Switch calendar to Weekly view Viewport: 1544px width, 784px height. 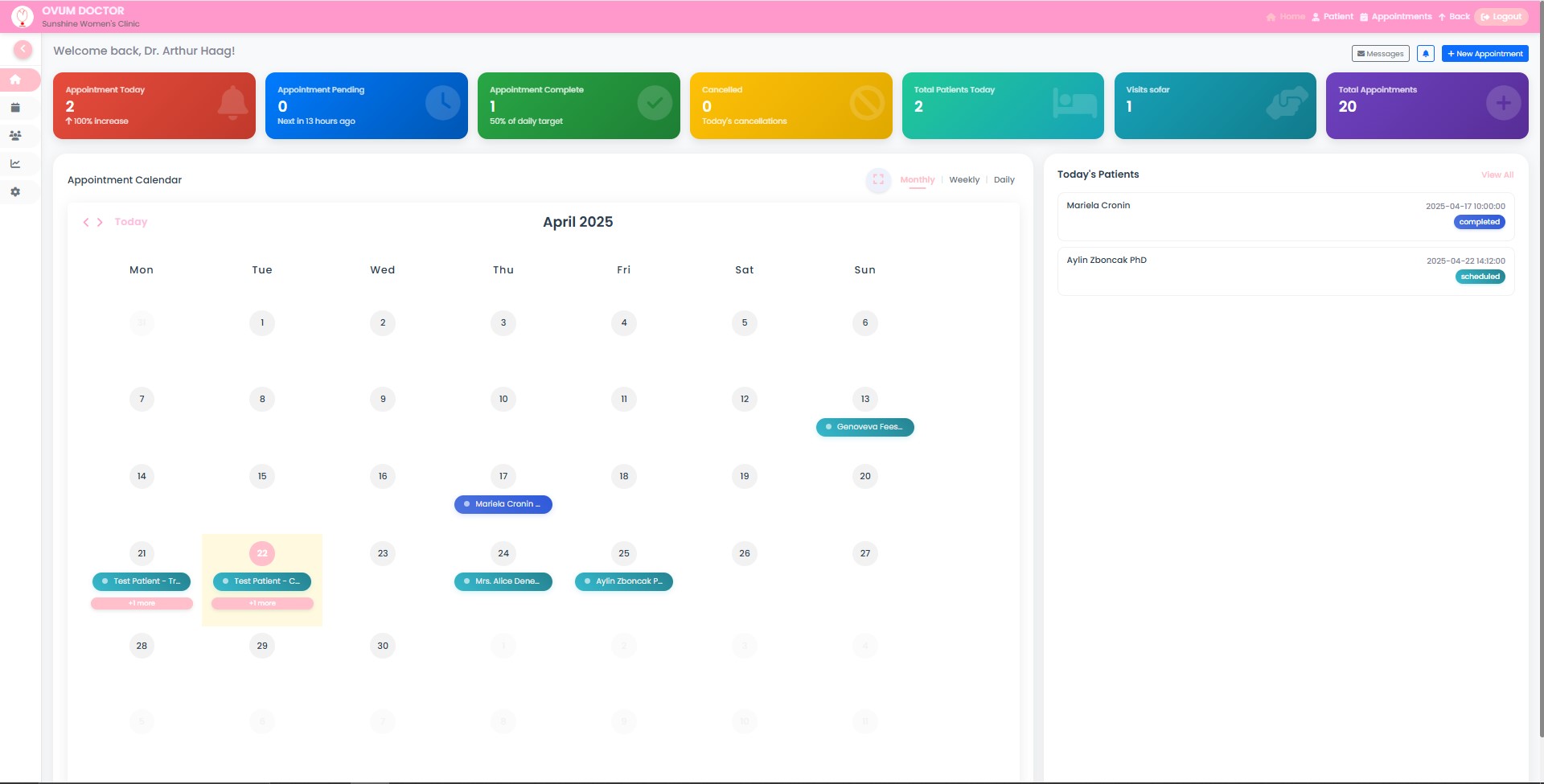click(x=964, y=180)
